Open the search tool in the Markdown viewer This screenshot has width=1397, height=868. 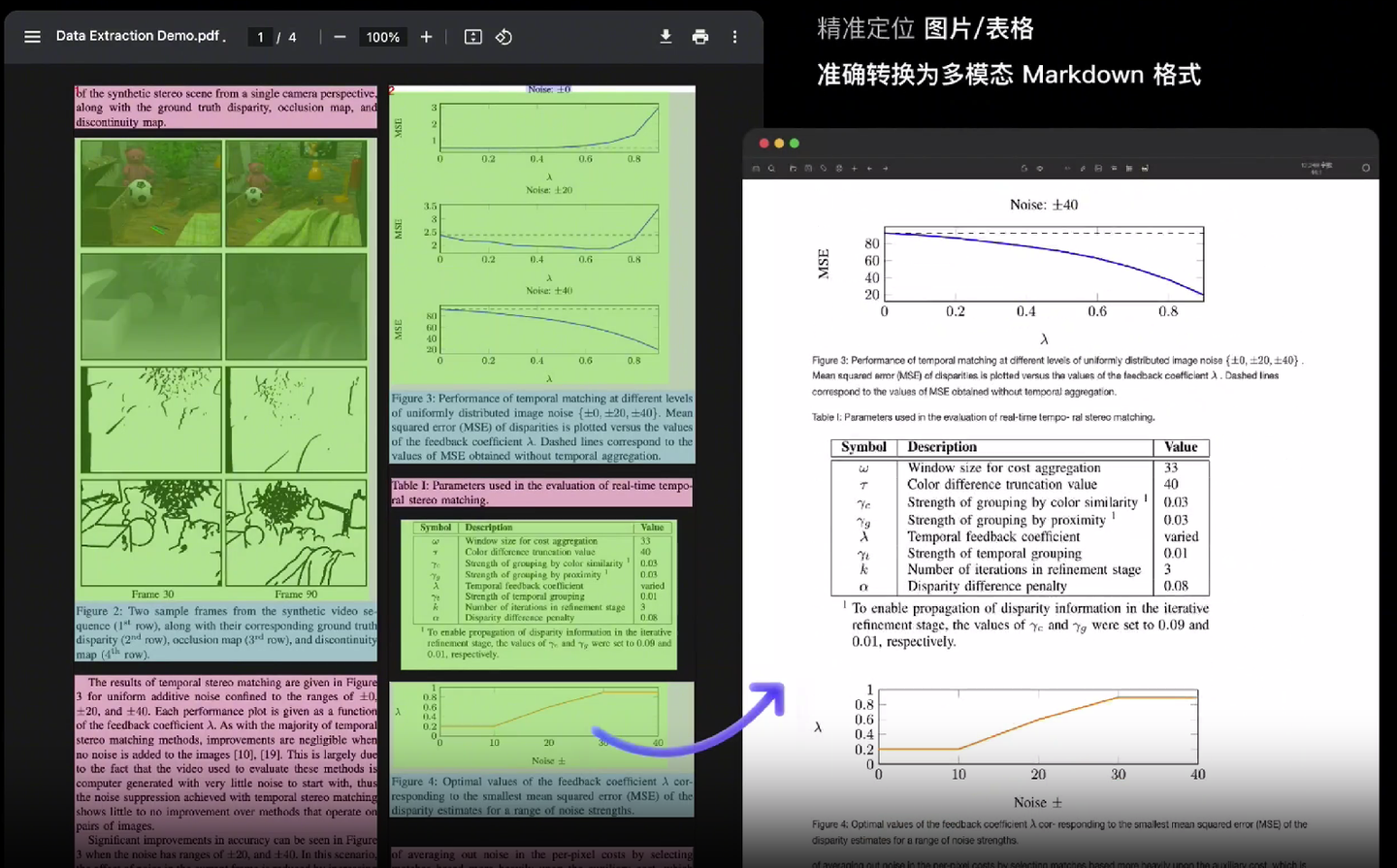pyautogui.click(x=770, y=167)
